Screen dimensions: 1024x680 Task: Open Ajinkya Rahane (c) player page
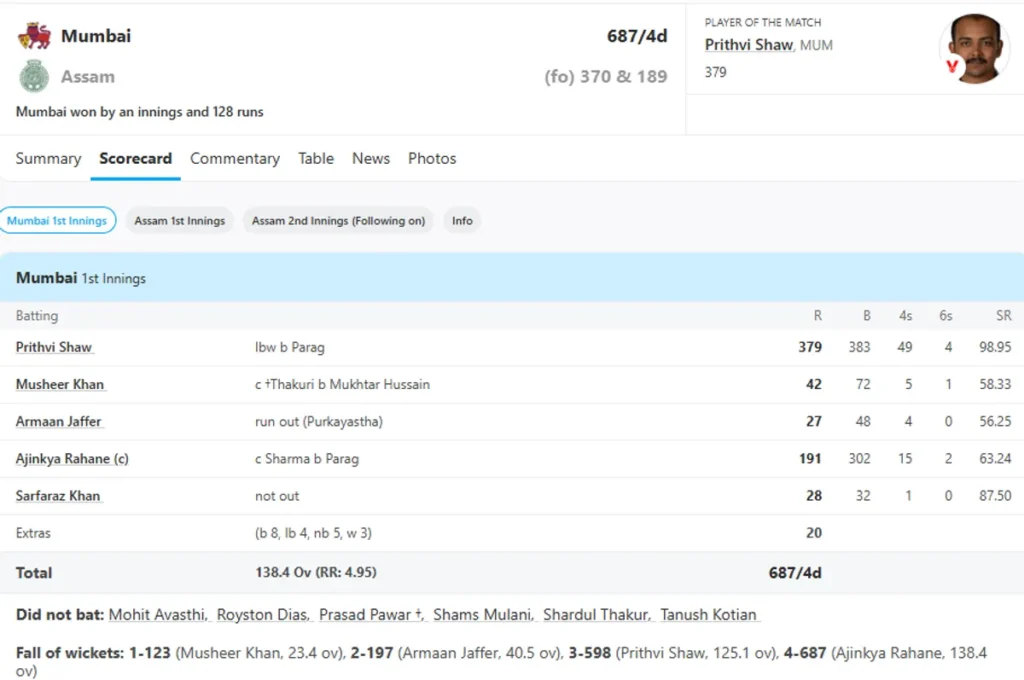tap(72, 459)
